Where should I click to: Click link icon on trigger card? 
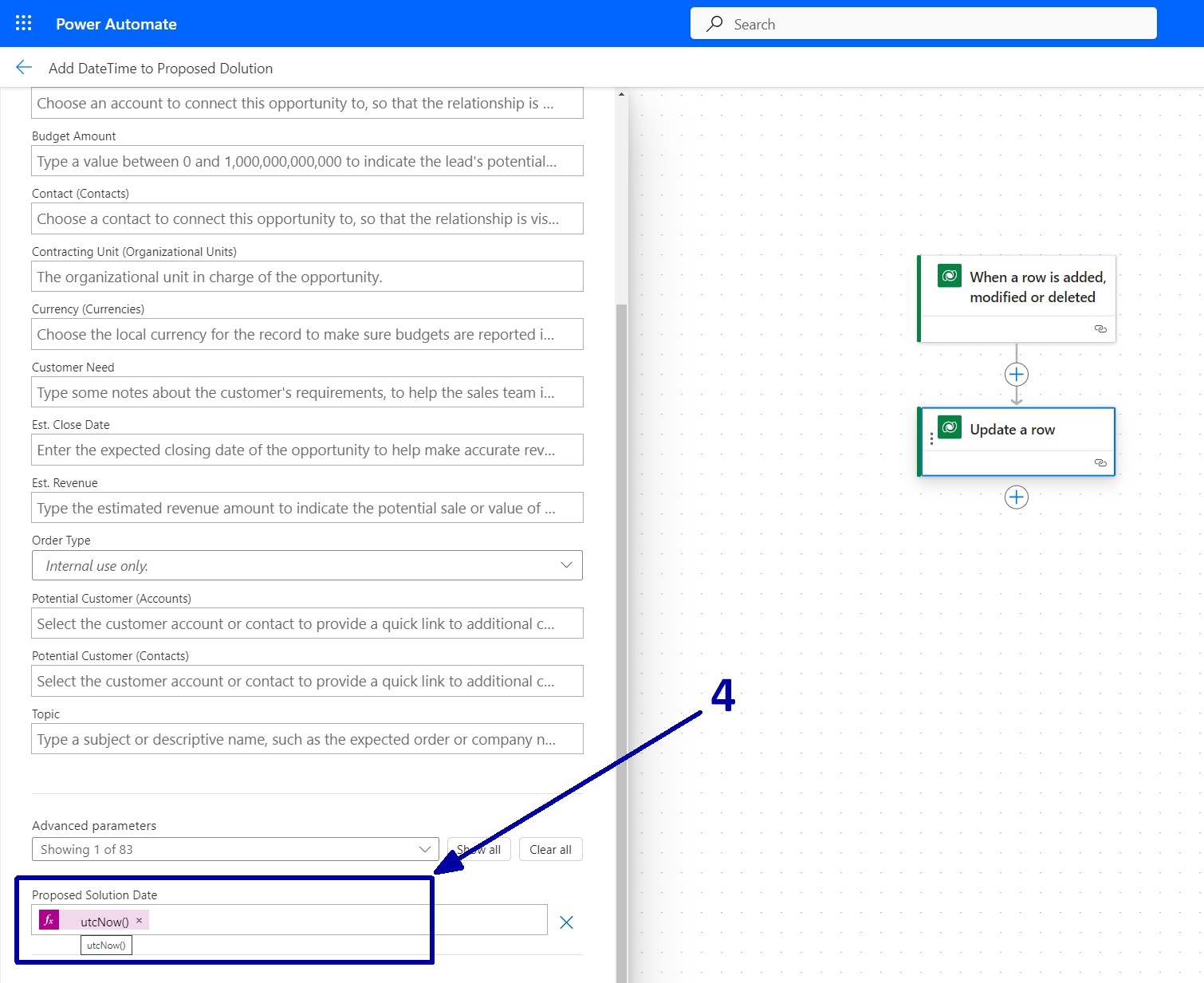(x=1100, y=328)
